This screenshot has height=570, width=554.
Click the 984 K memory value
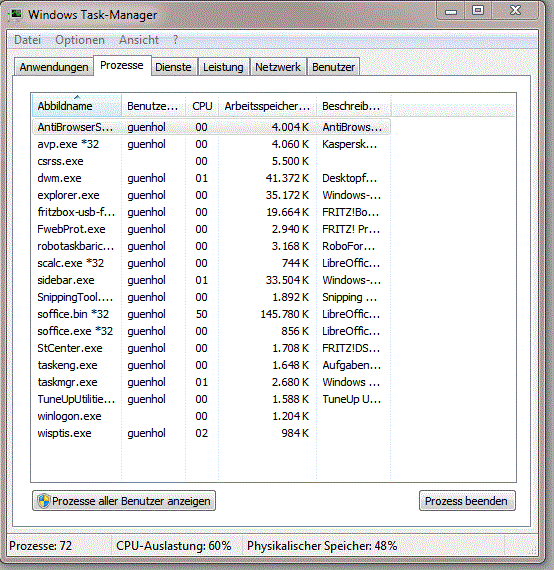[x=295, y=433]
